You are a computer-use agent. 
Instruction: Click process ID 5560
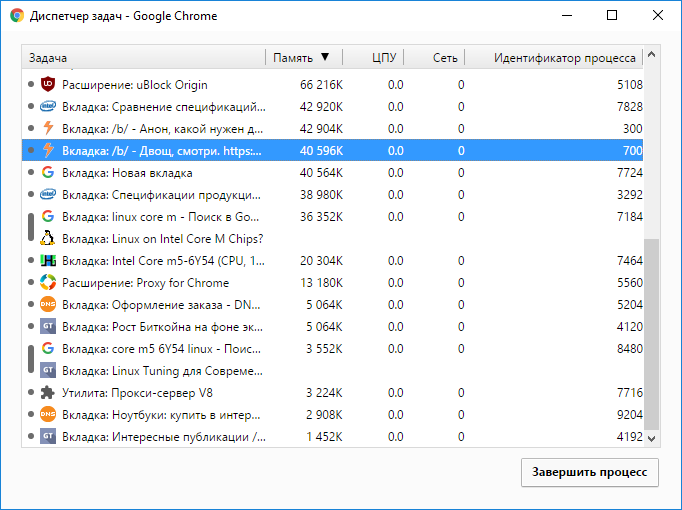[x=630, y=283]
